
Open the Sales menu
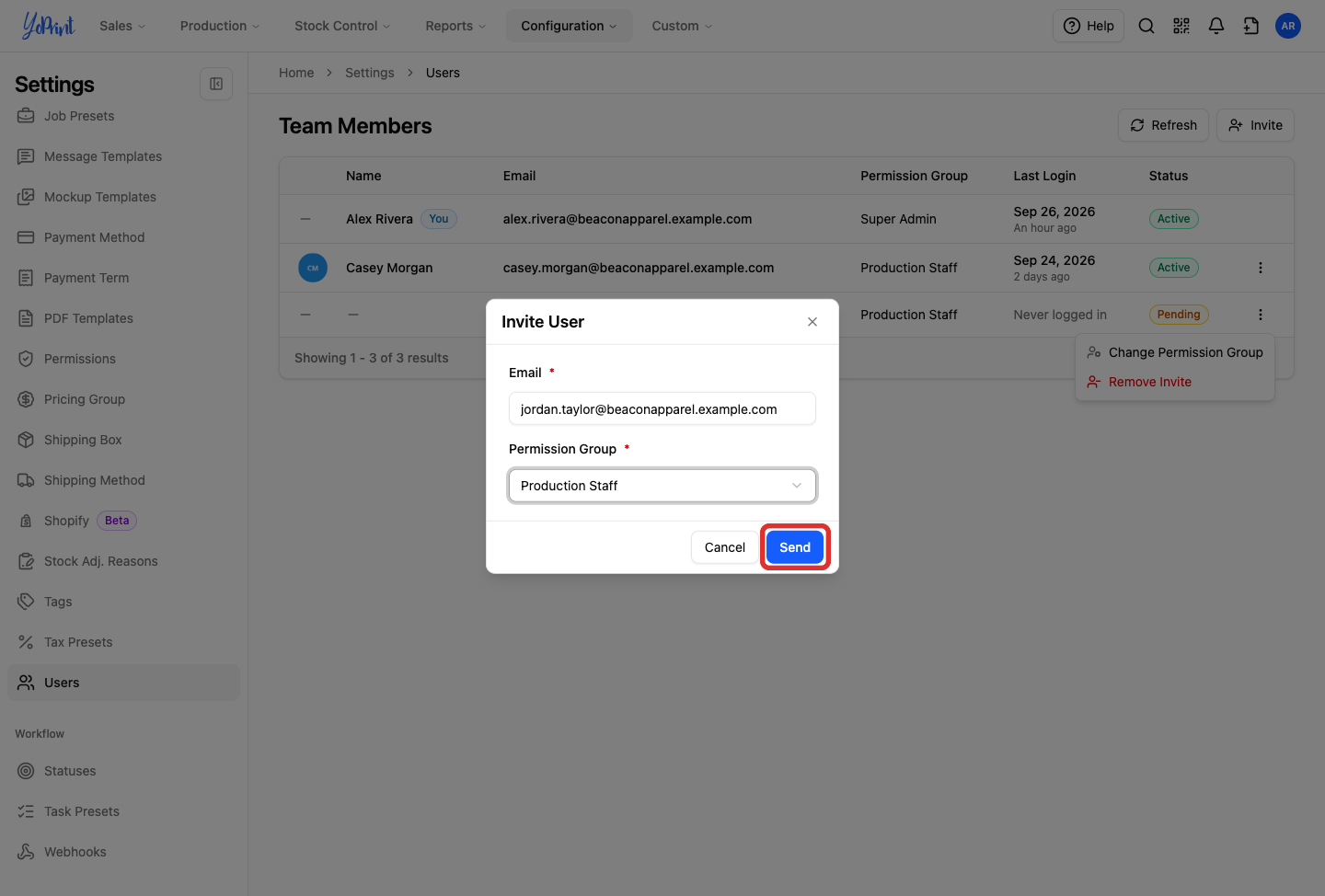[123, 26]
